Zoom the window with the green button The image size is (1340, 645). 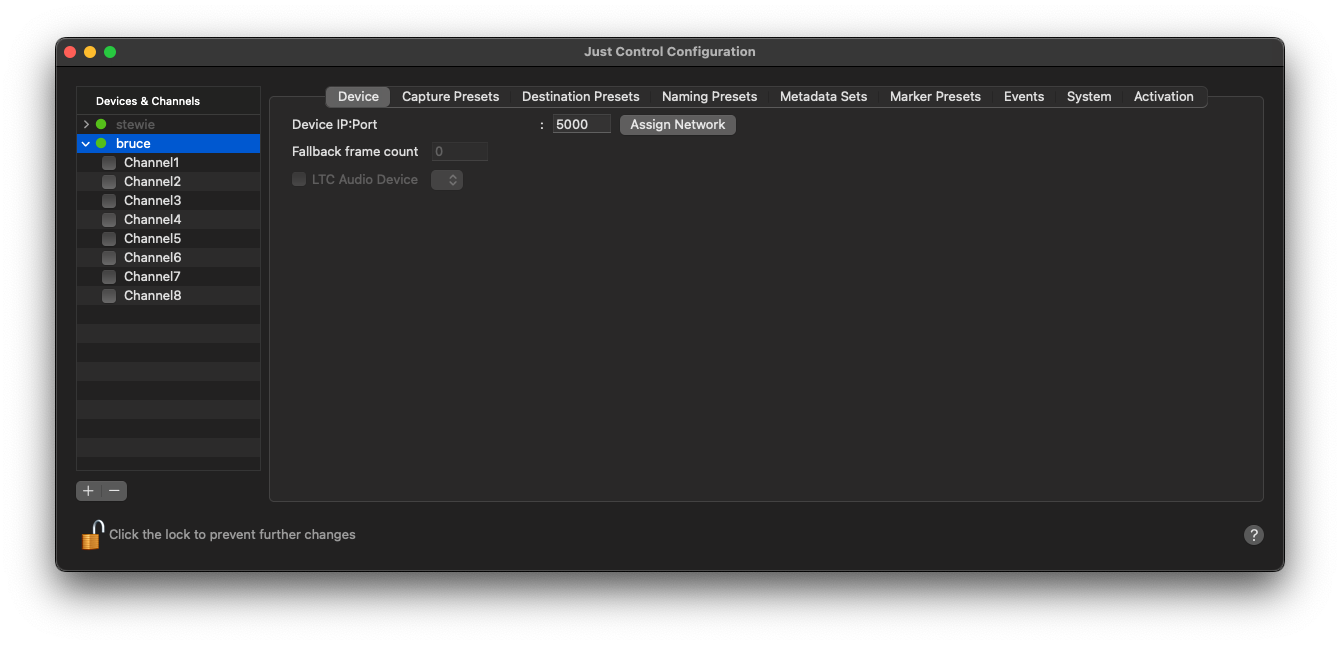point(110,52)
